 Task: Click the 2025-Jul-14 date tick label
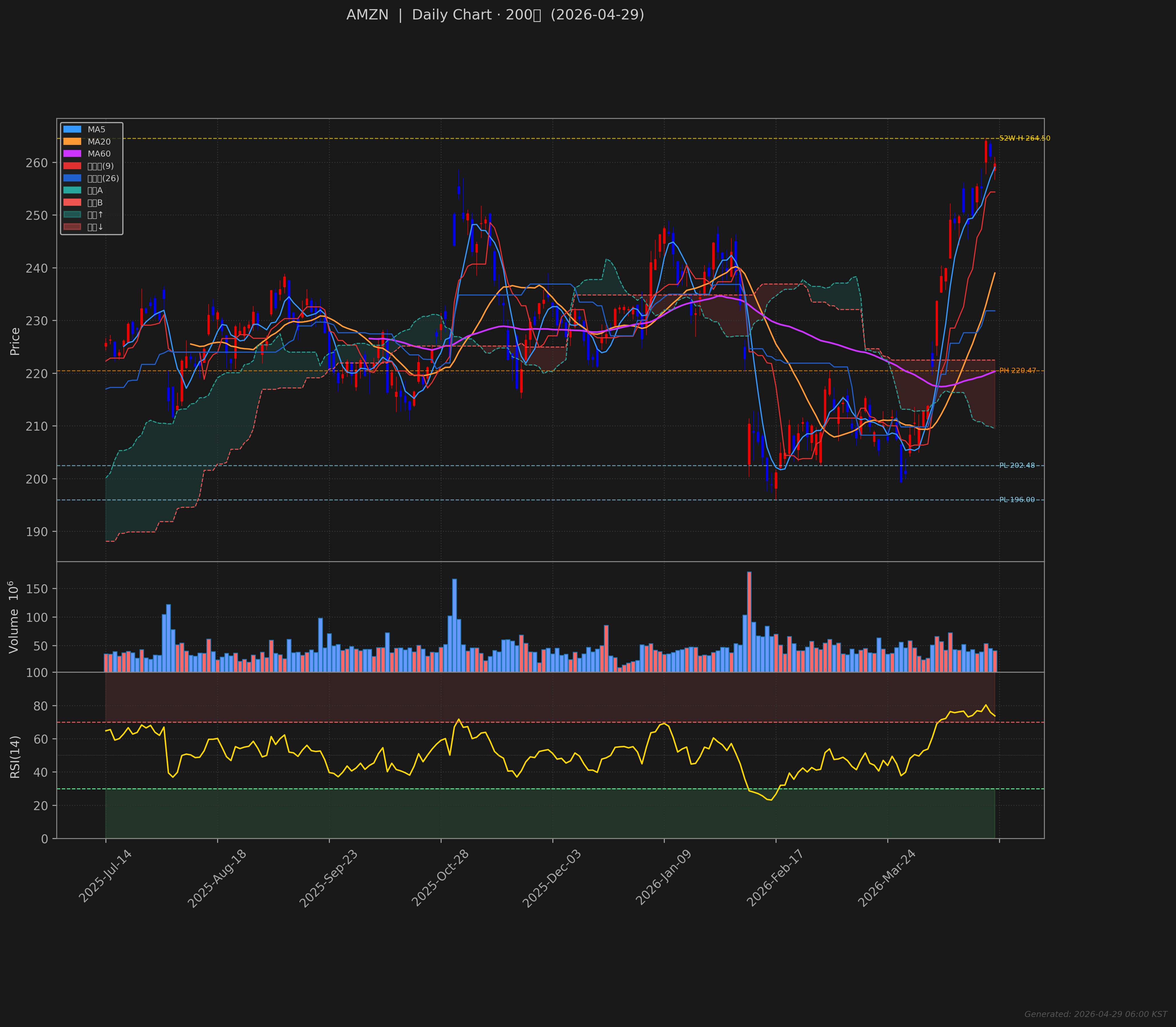pos(105,877)
